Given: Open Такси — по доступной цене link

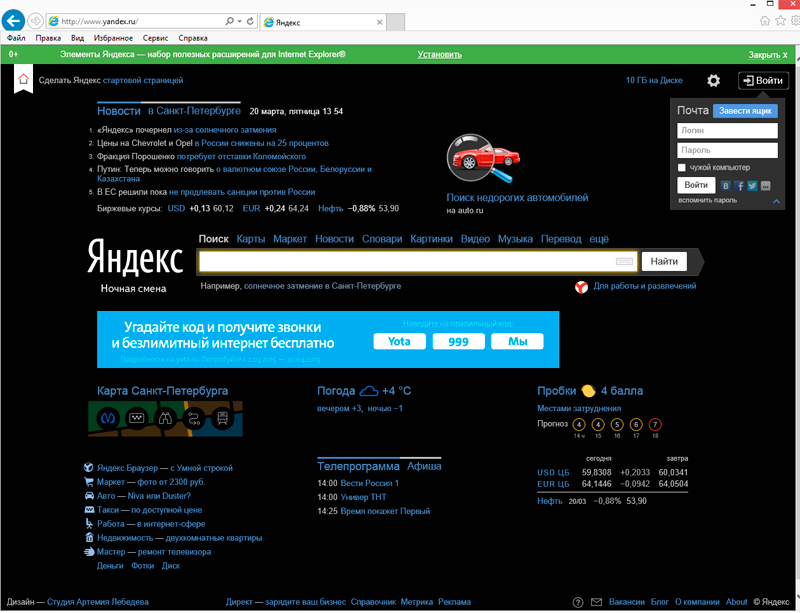Looking at the screenshot, I should coord(149,510).
